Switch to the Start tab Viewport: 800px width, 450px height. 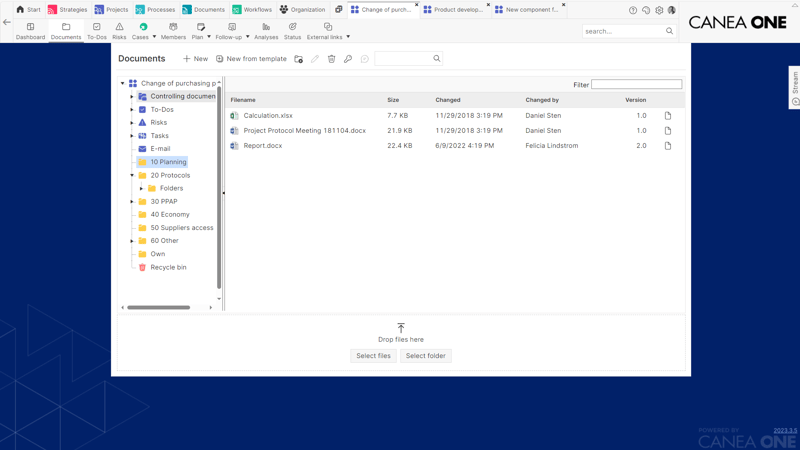click(29, 9)
